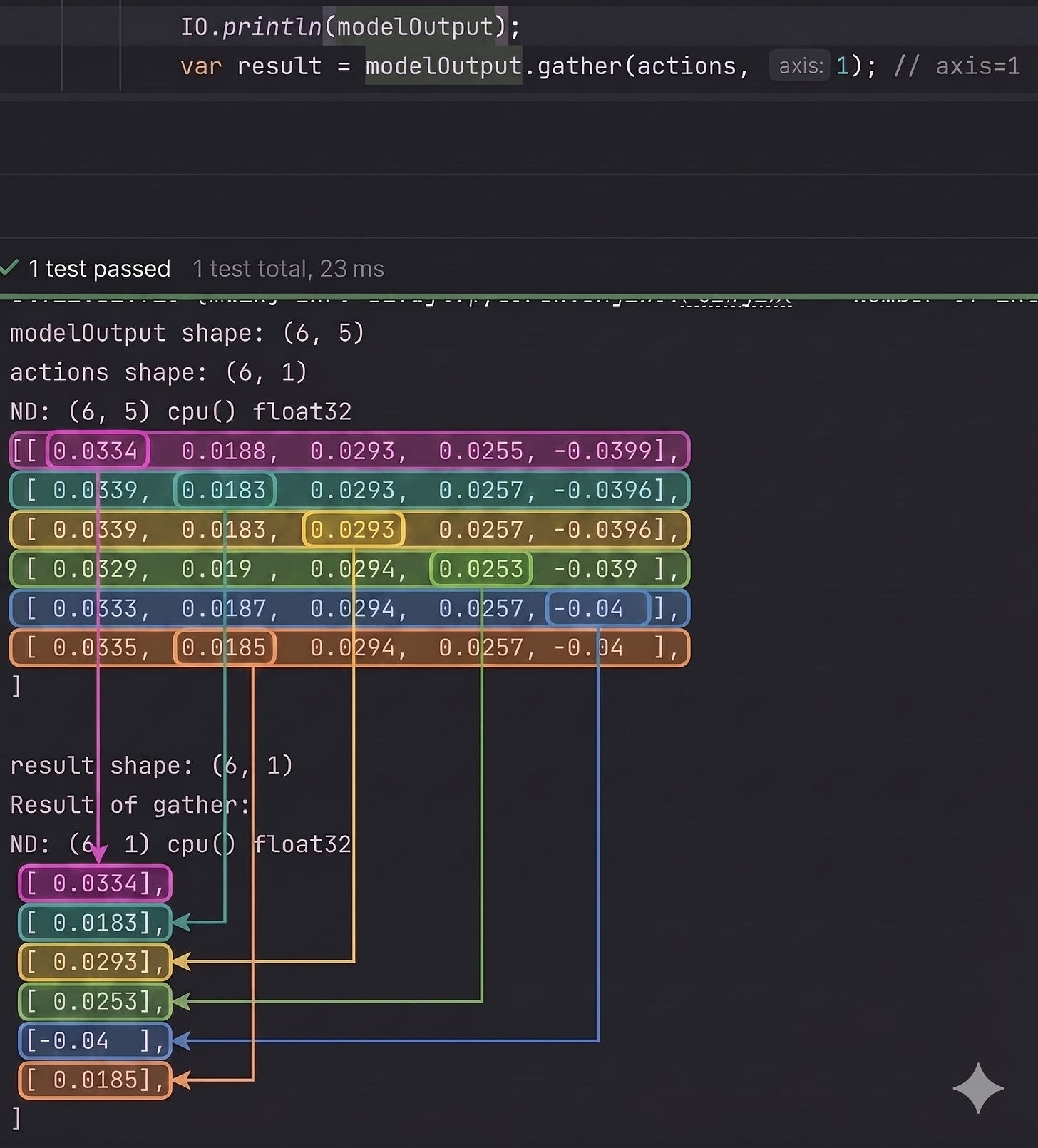Image resolution: width=1038 pixels, height=1148 pixels.
Task: Click the value 0.0188 in the matrix
Action: click(x=223, y=451)
